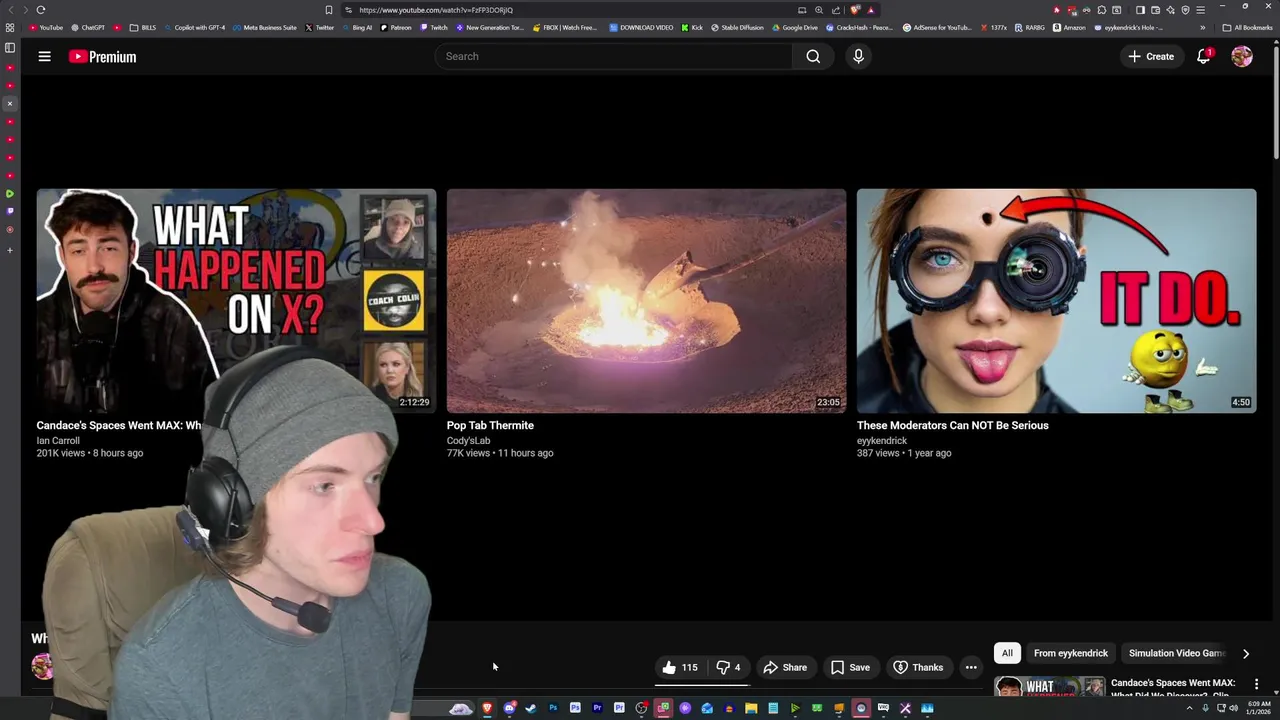The width and height of the screenshot is (1280, 720).
Task: Open options for sidebar Candace's Spaces video
Action: tap(1257, 684)
